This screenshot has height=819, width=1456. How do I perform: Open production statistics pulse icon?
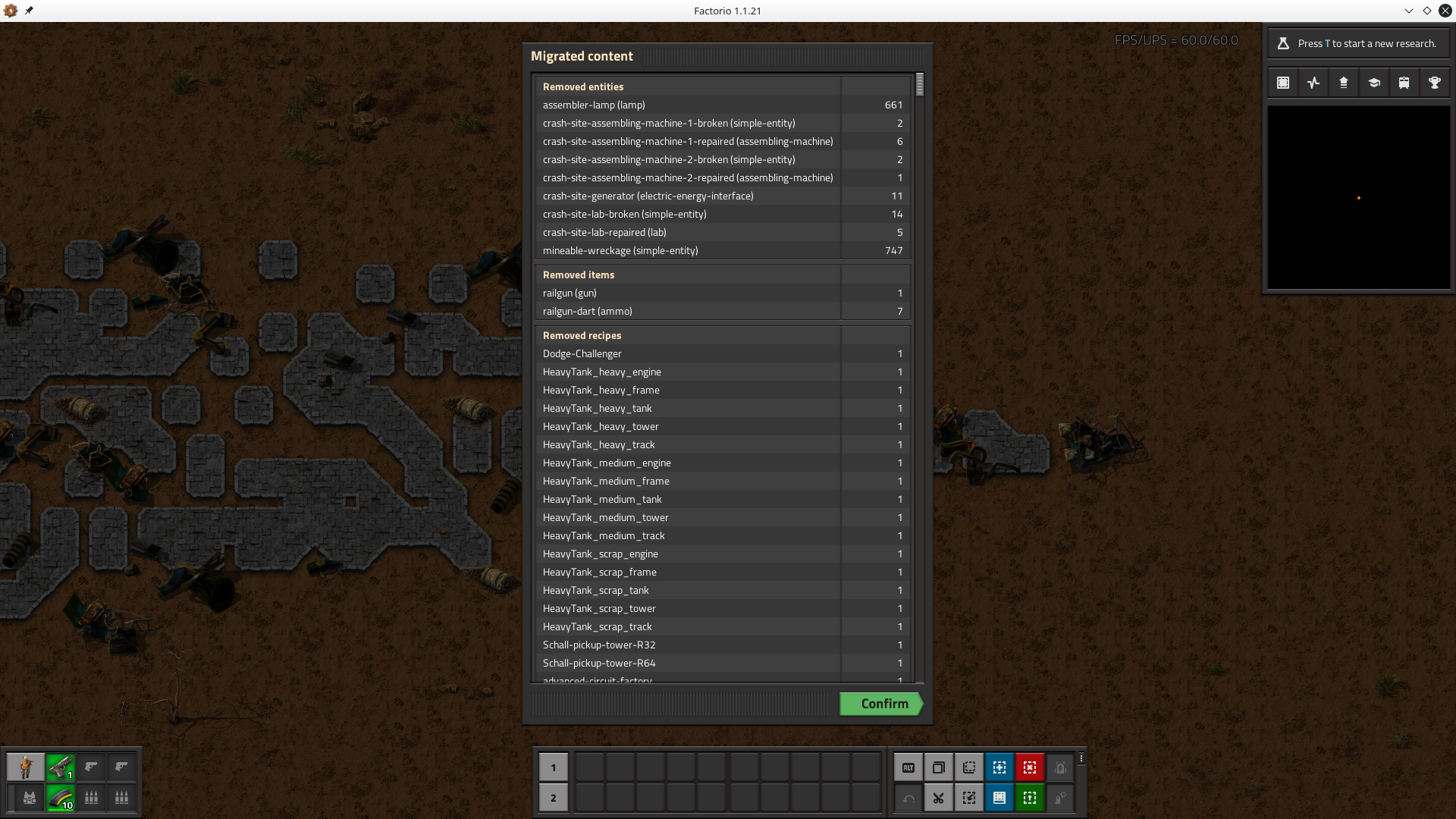tap(1313, 83)
